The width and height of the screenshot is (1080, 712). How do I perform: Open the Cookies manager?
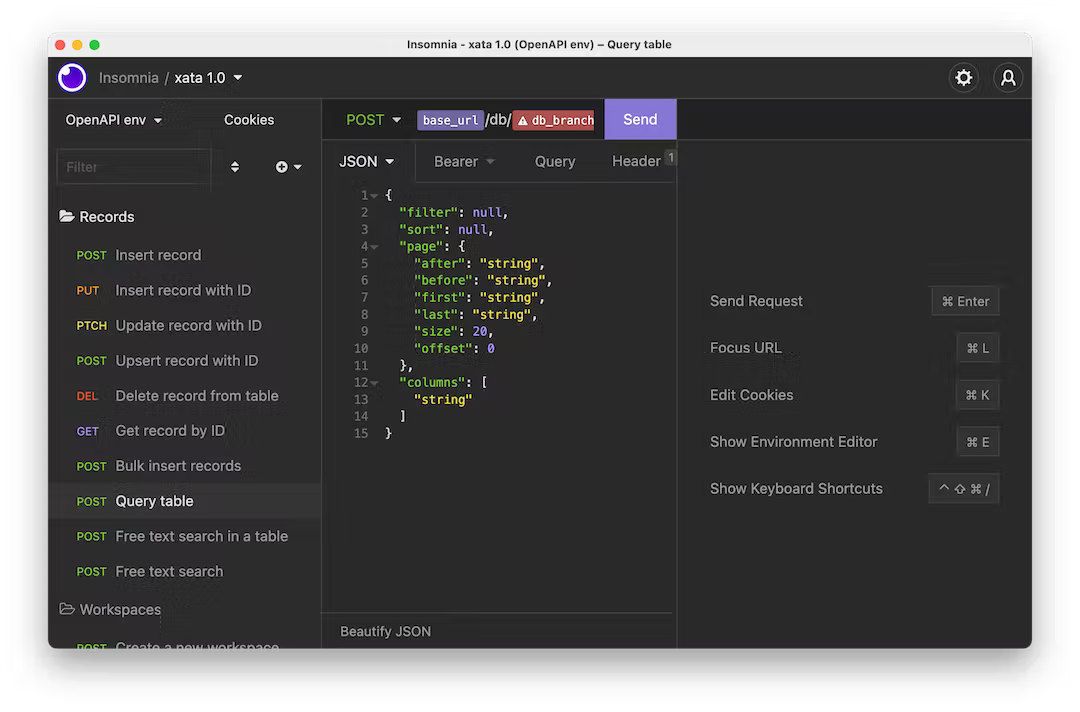pos(249,120)
